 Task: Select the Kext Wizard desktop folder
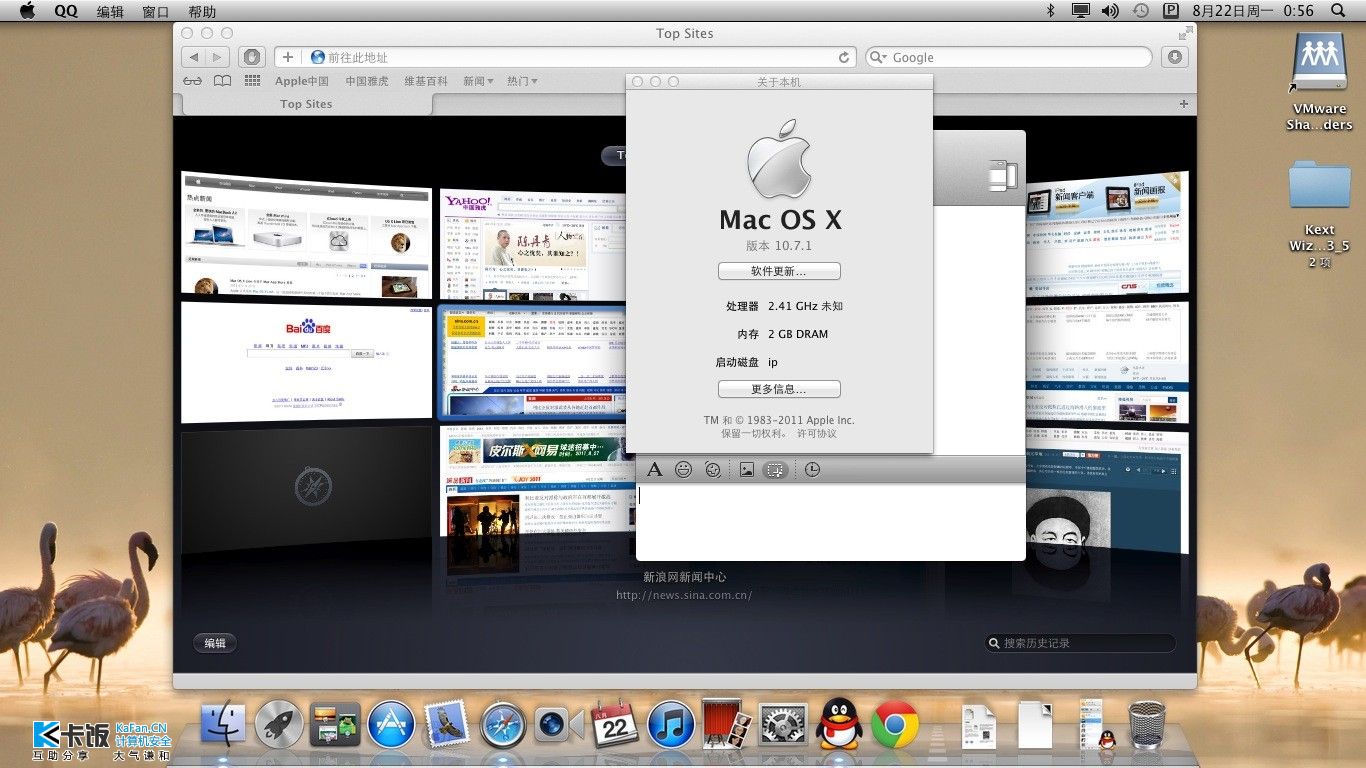tap(1319, 213)
